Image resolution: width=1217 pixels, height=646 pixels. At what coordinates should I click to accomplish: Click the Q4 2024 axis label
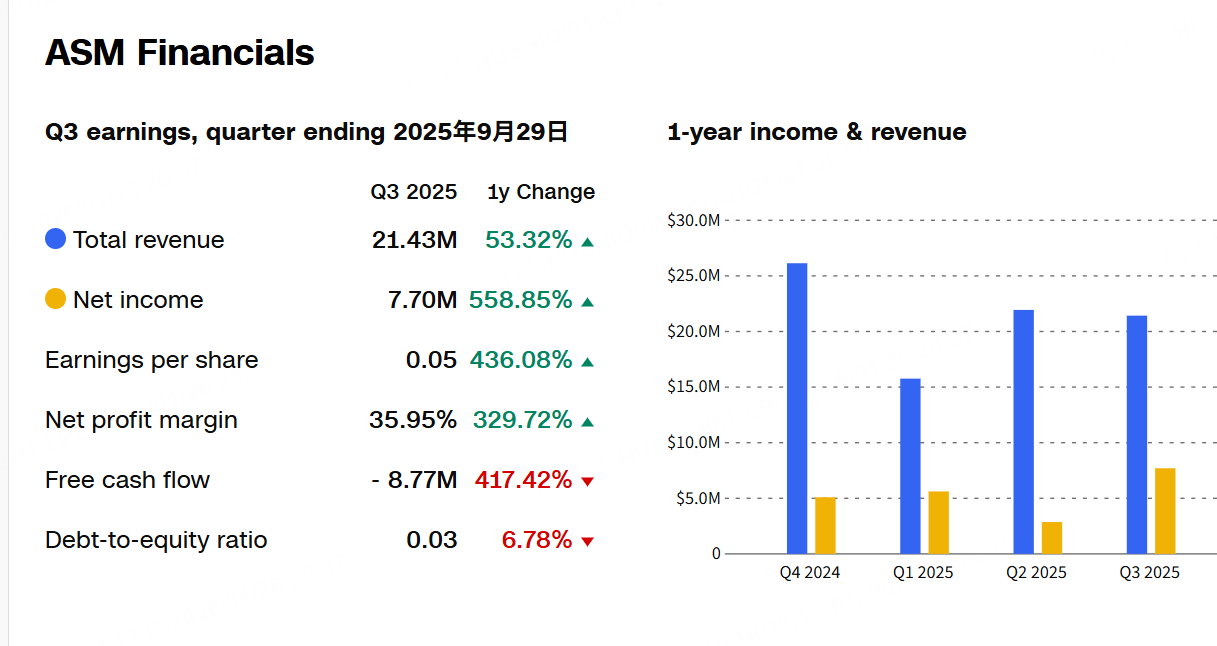[810, 573]
